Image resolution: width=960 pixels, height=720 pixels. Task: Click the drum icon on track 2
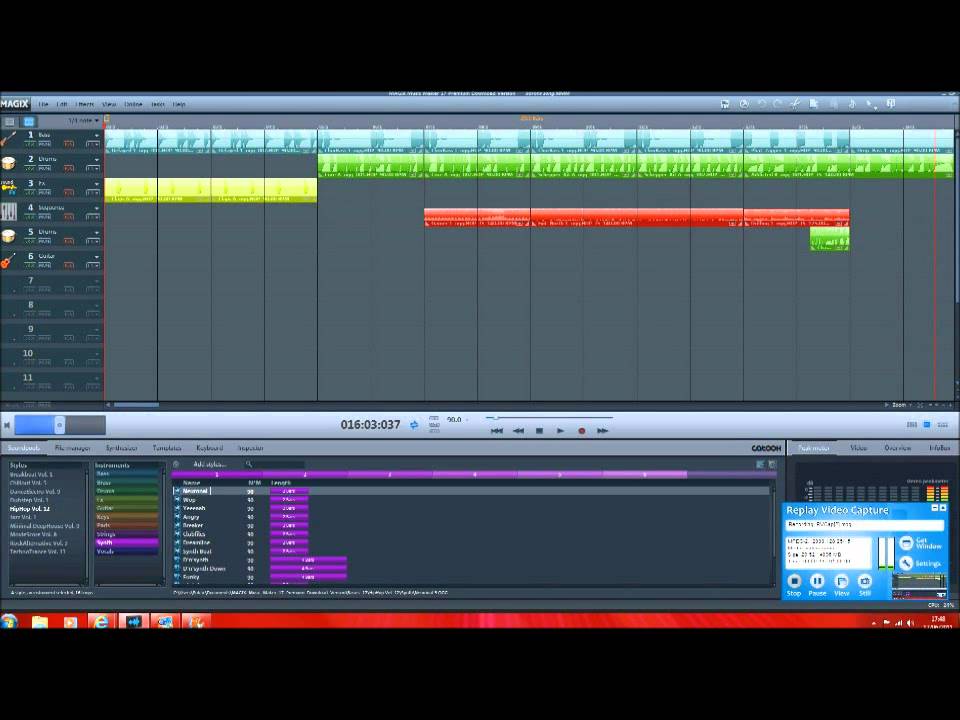[9, 163]
